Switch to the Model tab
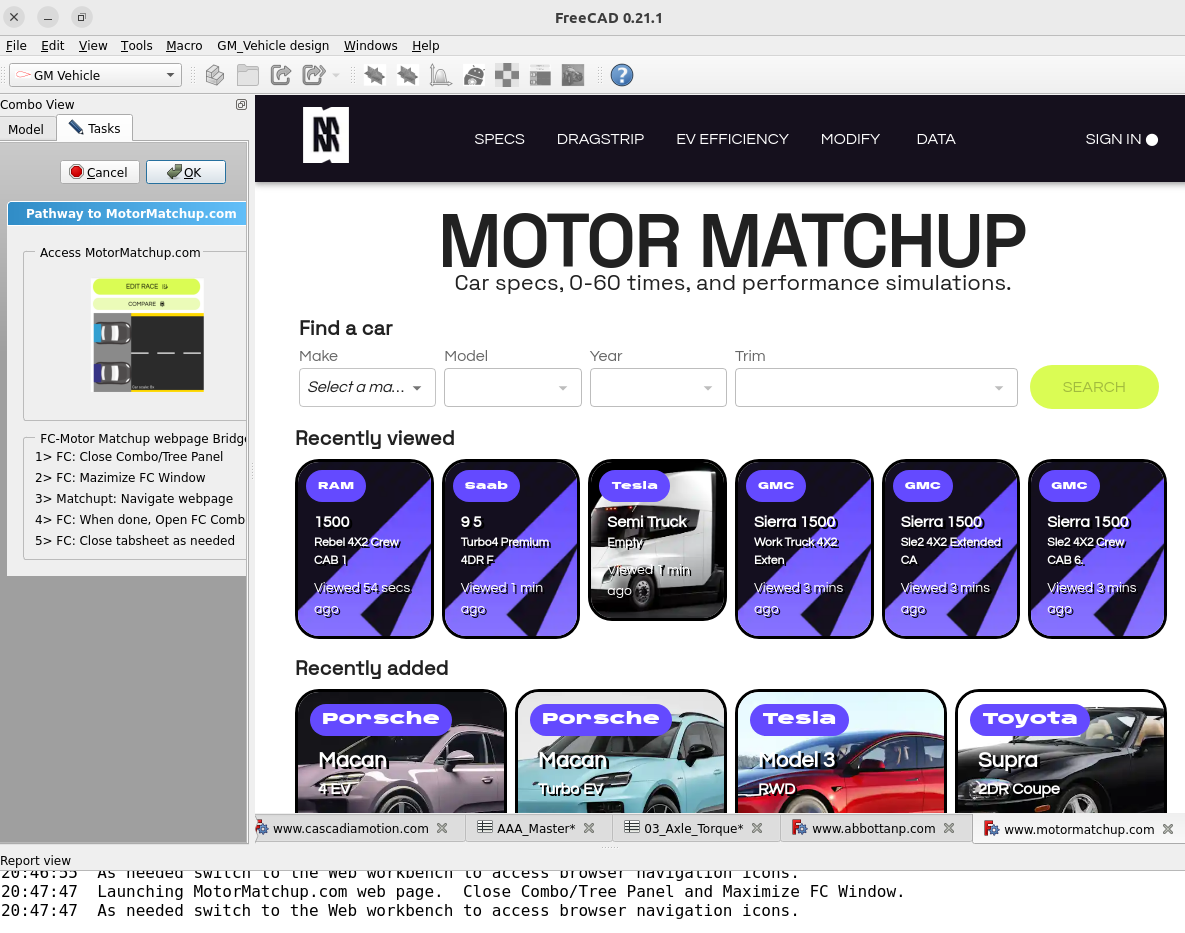This screenshot has height=933, width=1185. point(26,129)
